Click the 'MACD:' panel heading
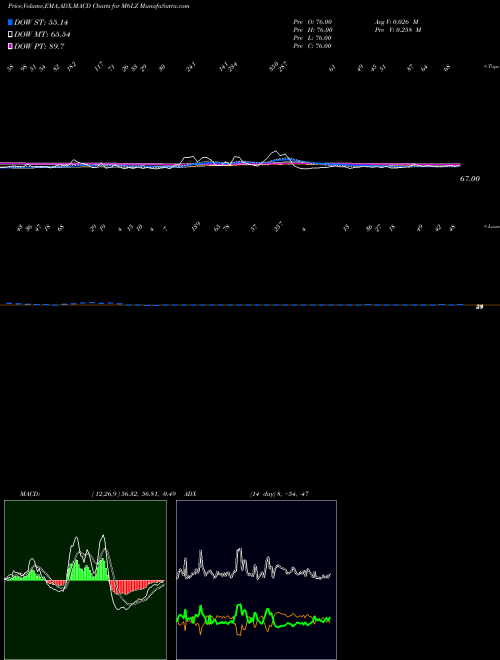Screen dimensions: 500x660 [x=30, y=494]
